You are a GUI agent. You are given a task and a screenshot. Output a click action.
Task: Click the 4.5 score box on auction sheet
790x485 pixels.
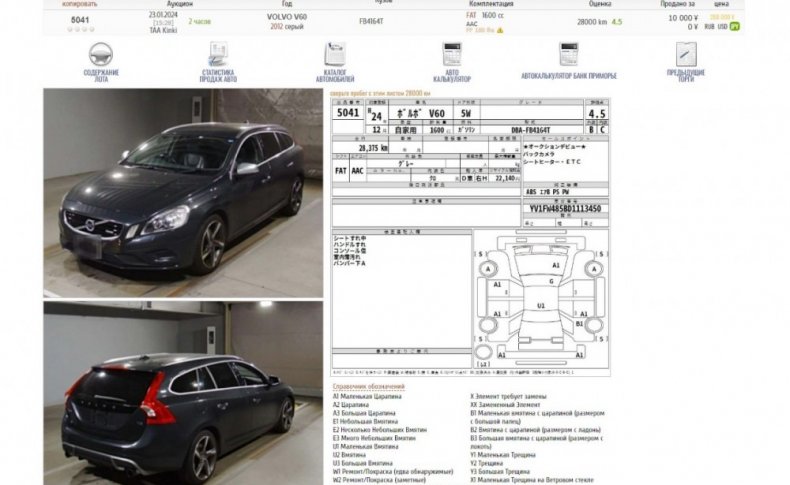597,114
